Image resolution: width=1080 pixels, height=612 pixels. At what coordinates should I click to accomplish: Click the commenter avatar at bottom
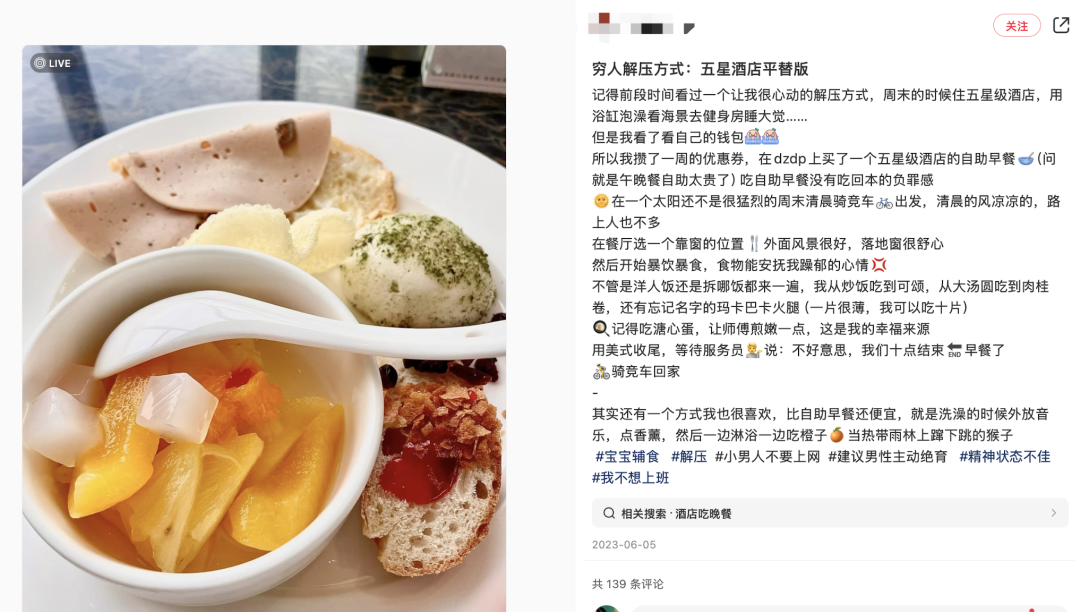point(607,609)
